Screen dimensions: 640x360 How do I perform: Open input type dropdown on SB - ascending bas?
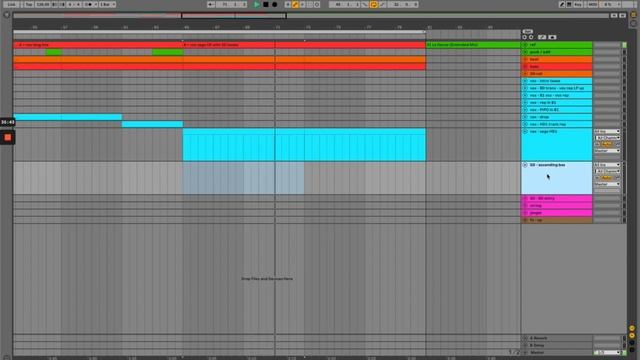(607, 165)
